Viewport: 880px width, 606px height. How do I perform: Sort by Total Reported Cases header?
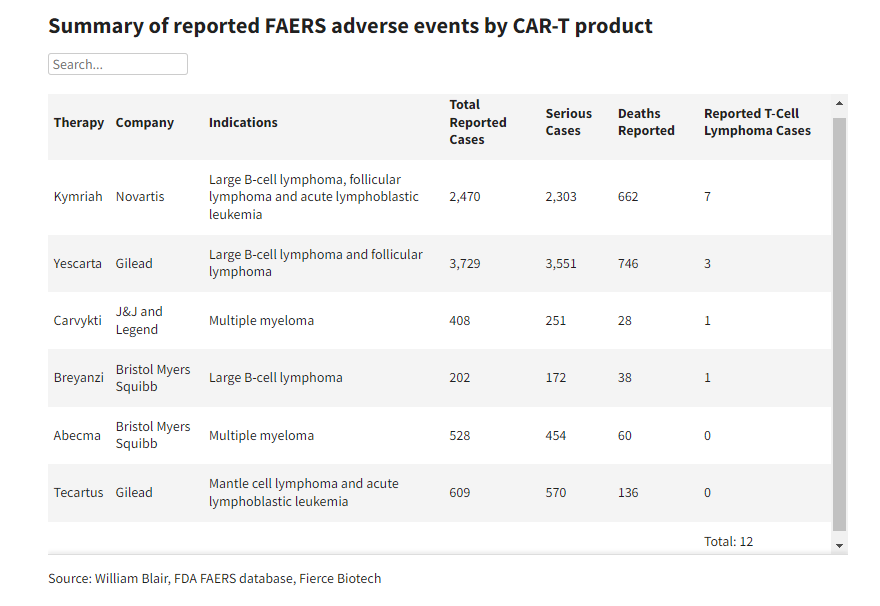478,123
